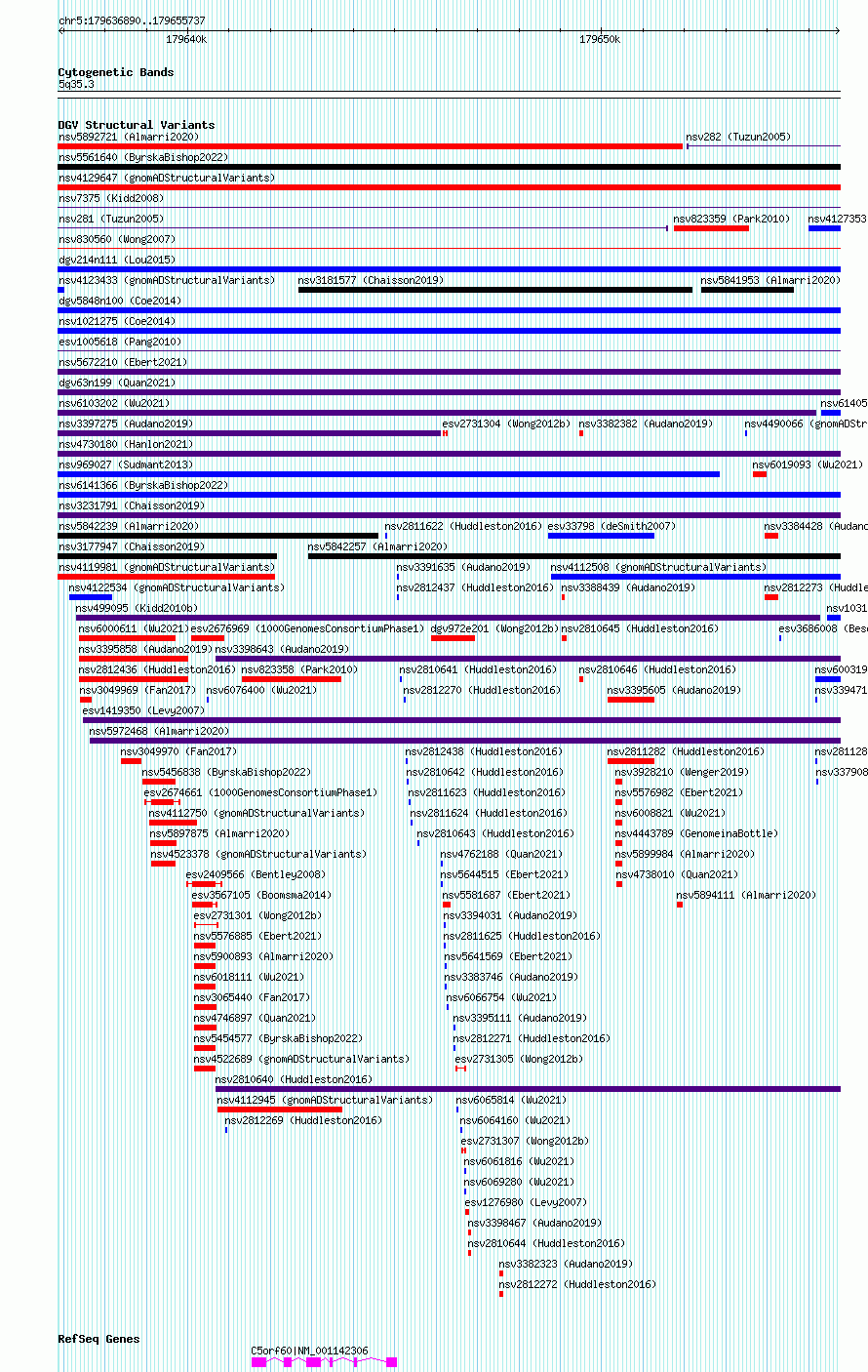Open nsv4730180 (Hanlon2021) variant
The height and width of the screenshot is (1372, 868).
point(126,444)
